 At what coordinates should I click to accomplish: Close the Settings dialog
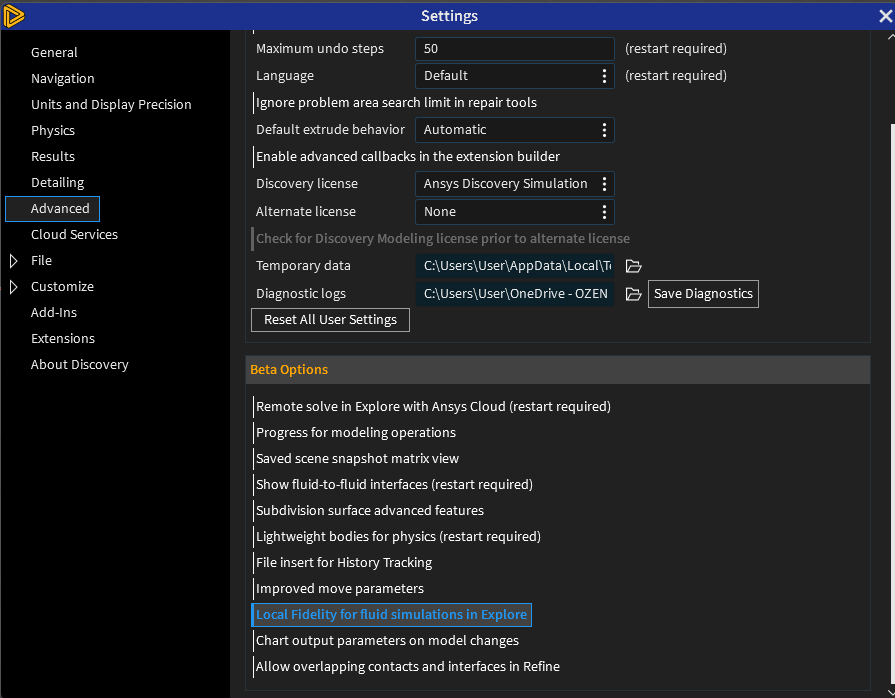pyautogui.click(x=884, y=15)
